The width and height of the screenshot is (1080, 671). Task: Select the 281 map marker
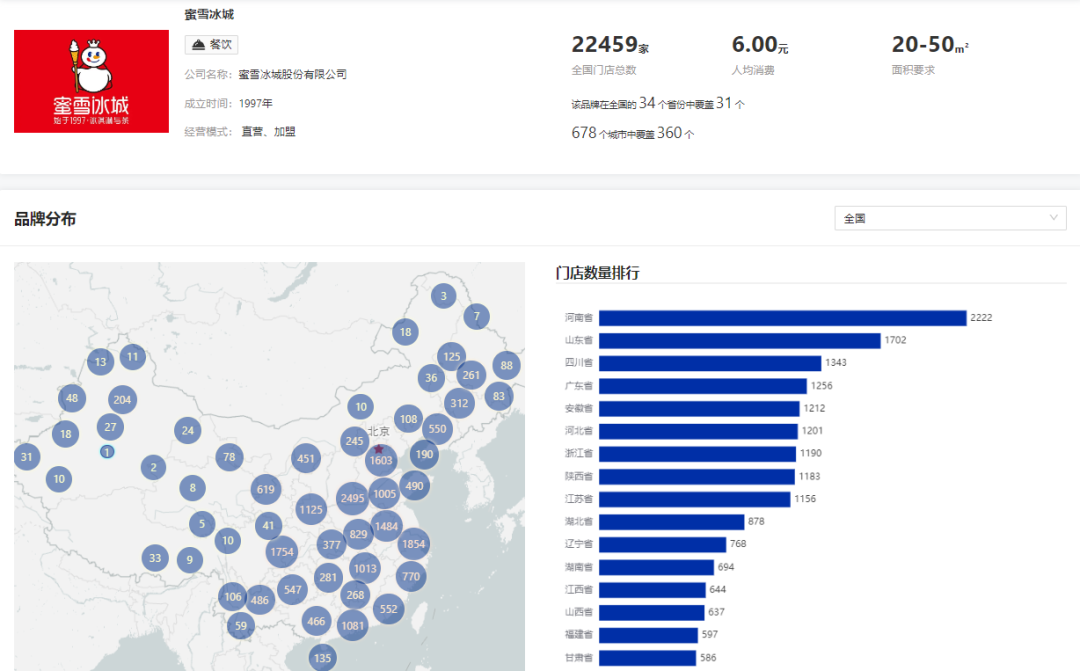(328, 577)
